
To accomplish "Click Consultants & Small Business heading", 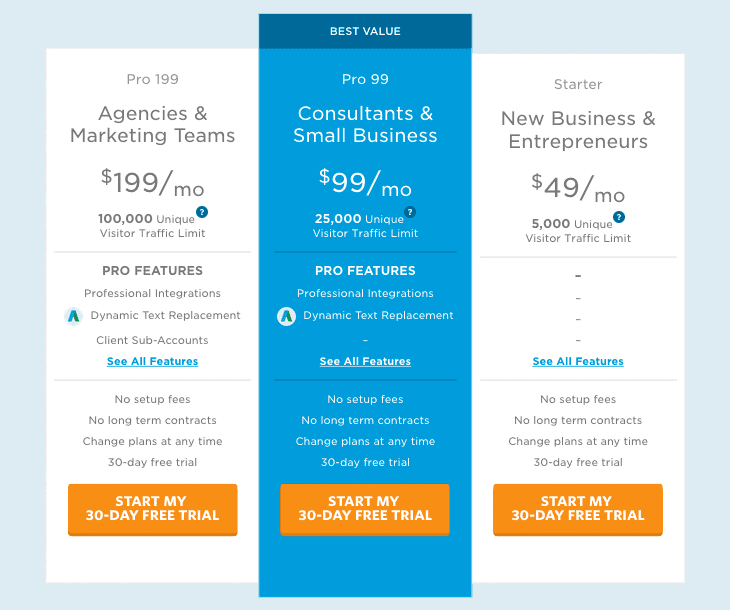I will (365, 125).
